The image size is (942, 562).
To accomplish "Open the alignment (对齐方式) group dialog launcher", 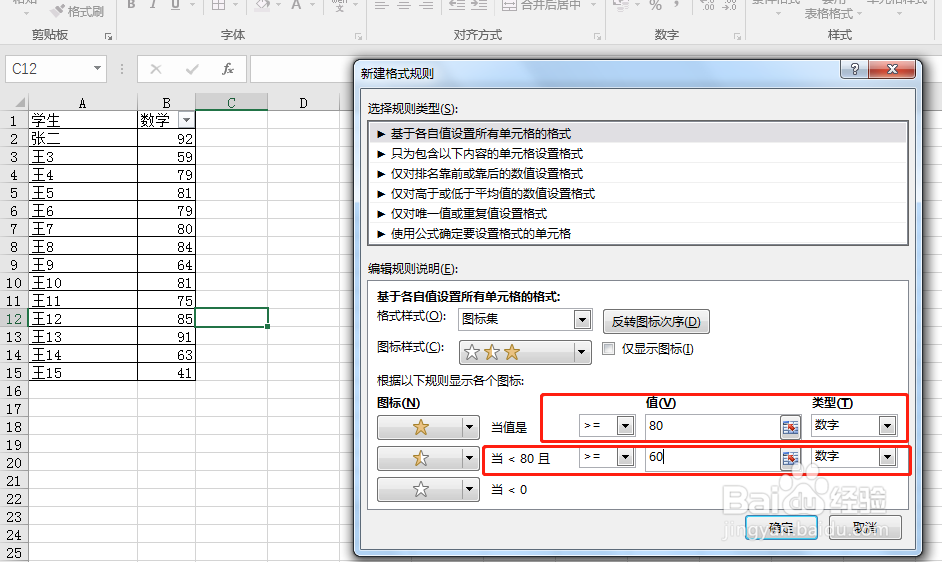I will [x=597, y=37].
